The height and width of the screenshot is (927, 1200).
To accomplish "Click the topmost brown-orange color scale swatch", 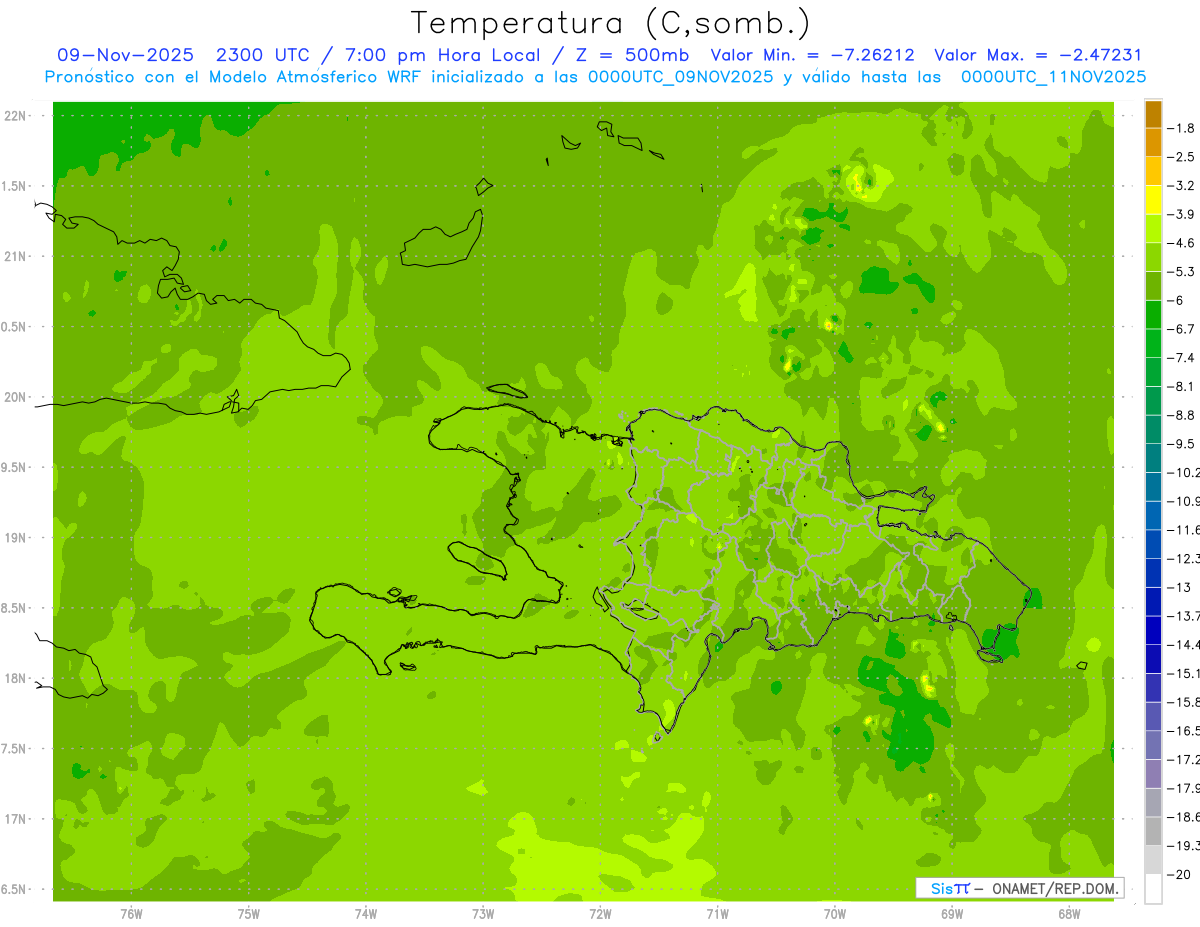I will point(1153,114).
